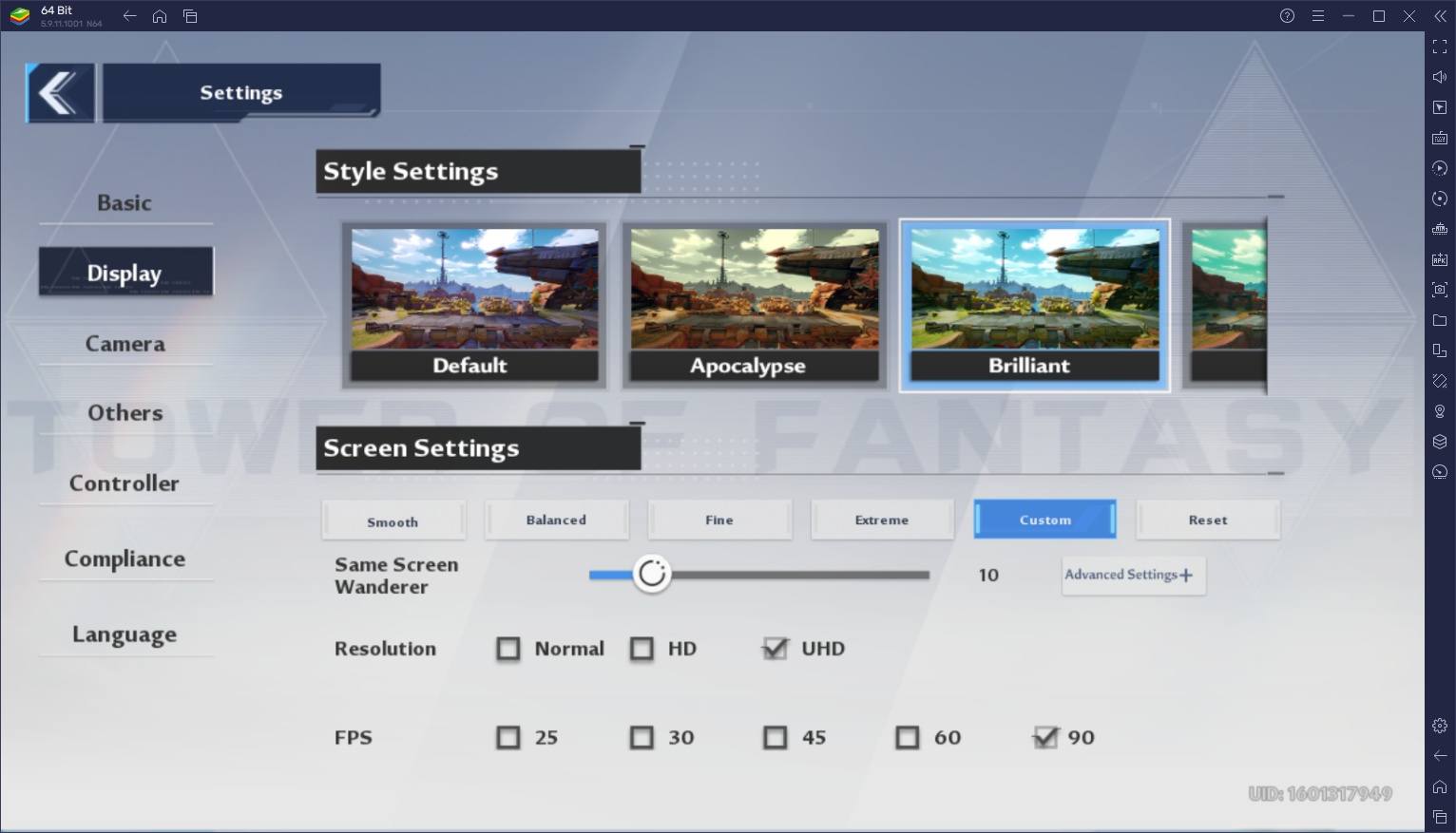Open the media folder icon
1456x833 pixels.
click(x=1440, y=320)
